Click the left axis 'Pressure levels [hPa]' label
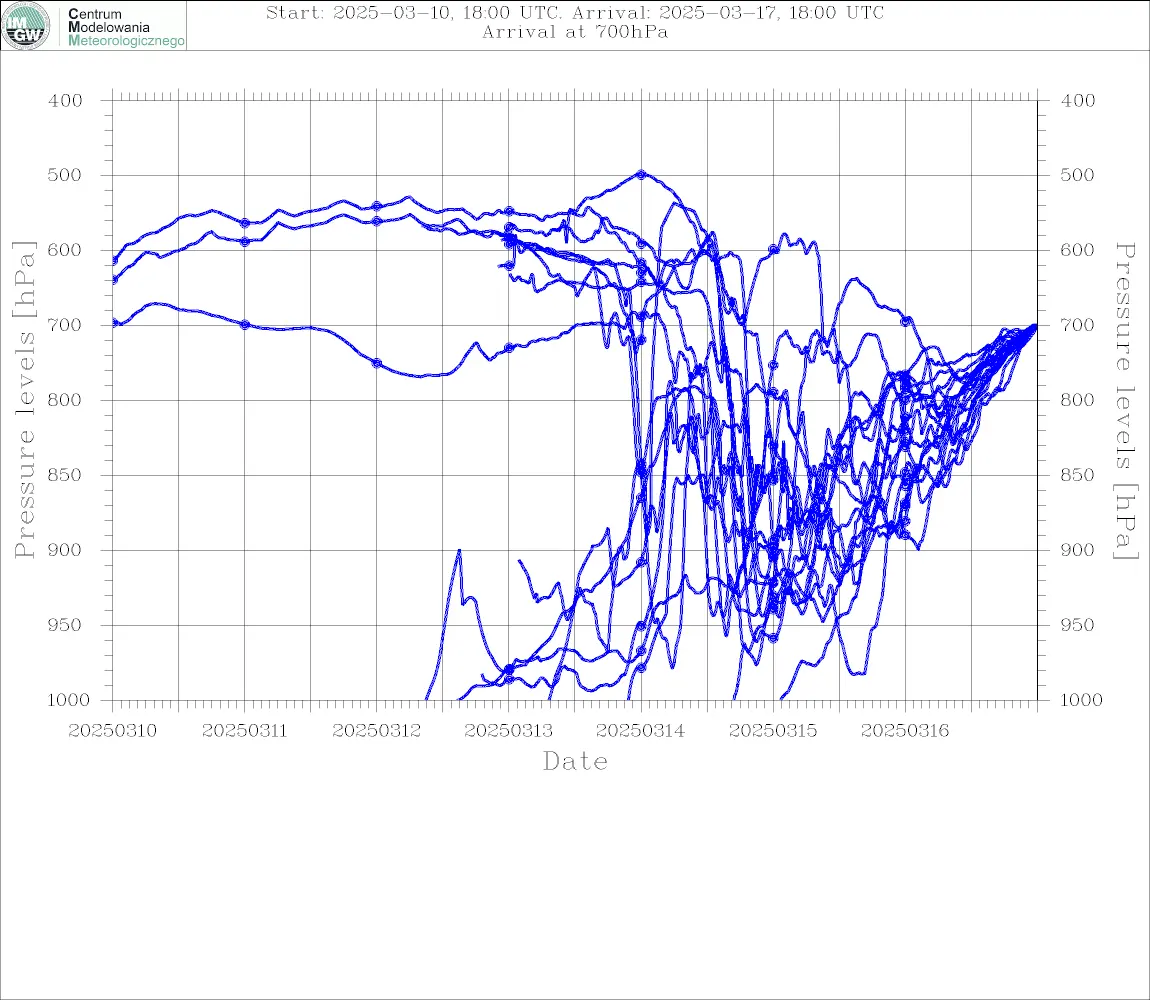Screen dimensions: 1150x1000 point(24,400)
